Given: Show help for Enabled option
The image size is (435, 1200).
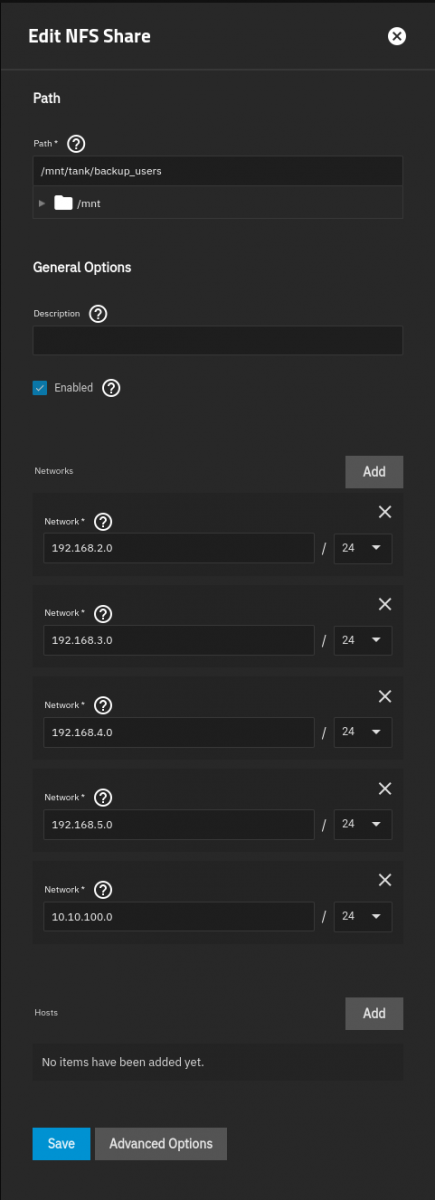Looking at the screenshot, I should point(111,388).
